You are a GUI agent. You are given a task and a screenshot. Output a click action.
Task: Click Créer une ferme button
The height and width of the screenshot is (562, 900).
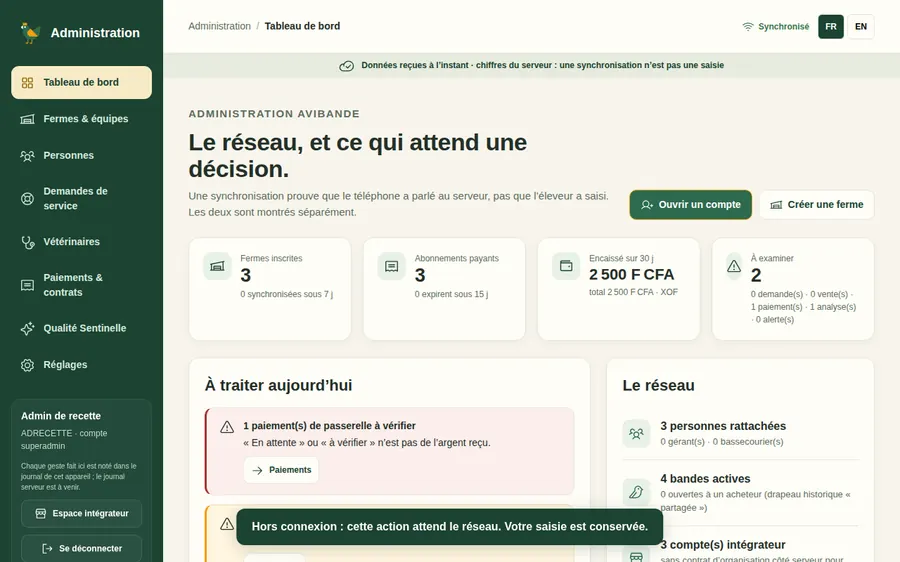click(x=817, y=205)
